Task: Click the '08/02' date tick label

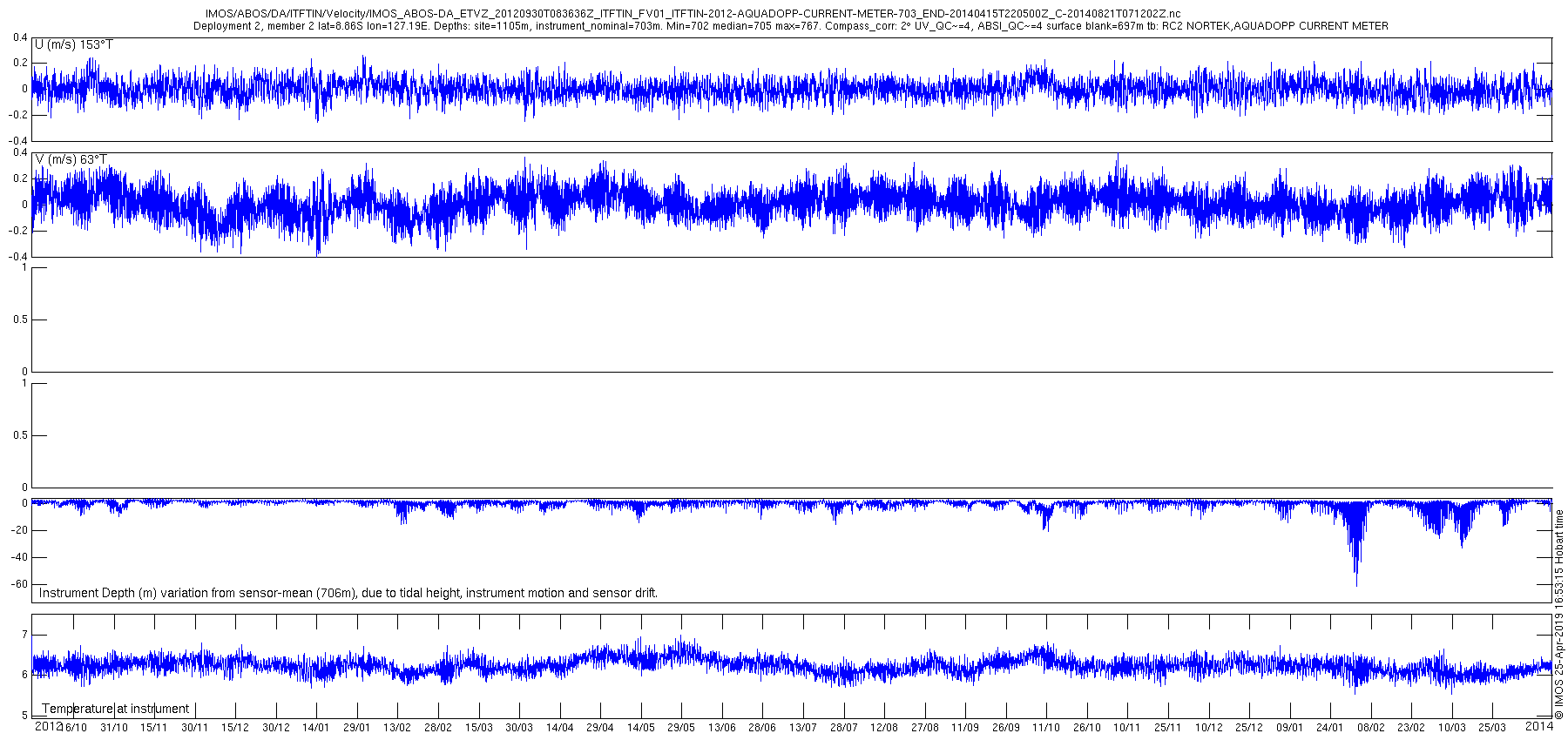Action: click(1371, 728)
